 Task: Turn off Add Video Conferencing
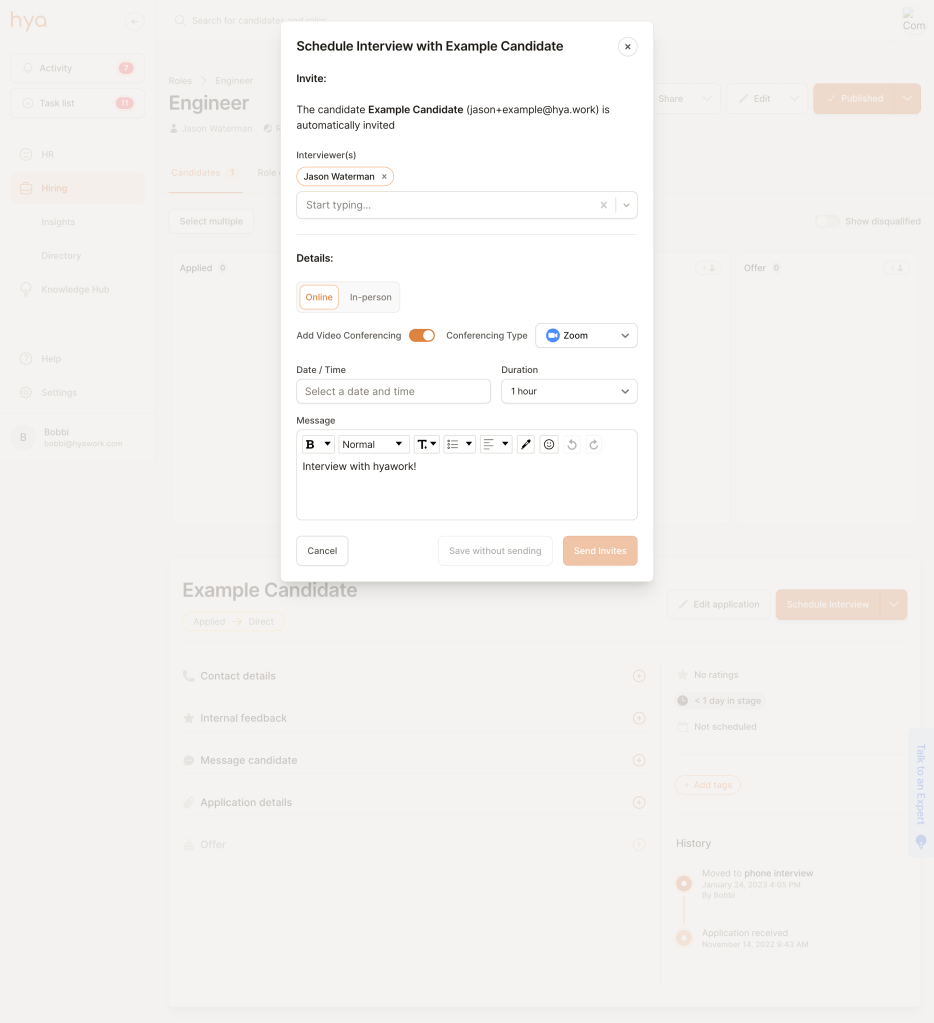pyautogui.click(x=422, y=336)
